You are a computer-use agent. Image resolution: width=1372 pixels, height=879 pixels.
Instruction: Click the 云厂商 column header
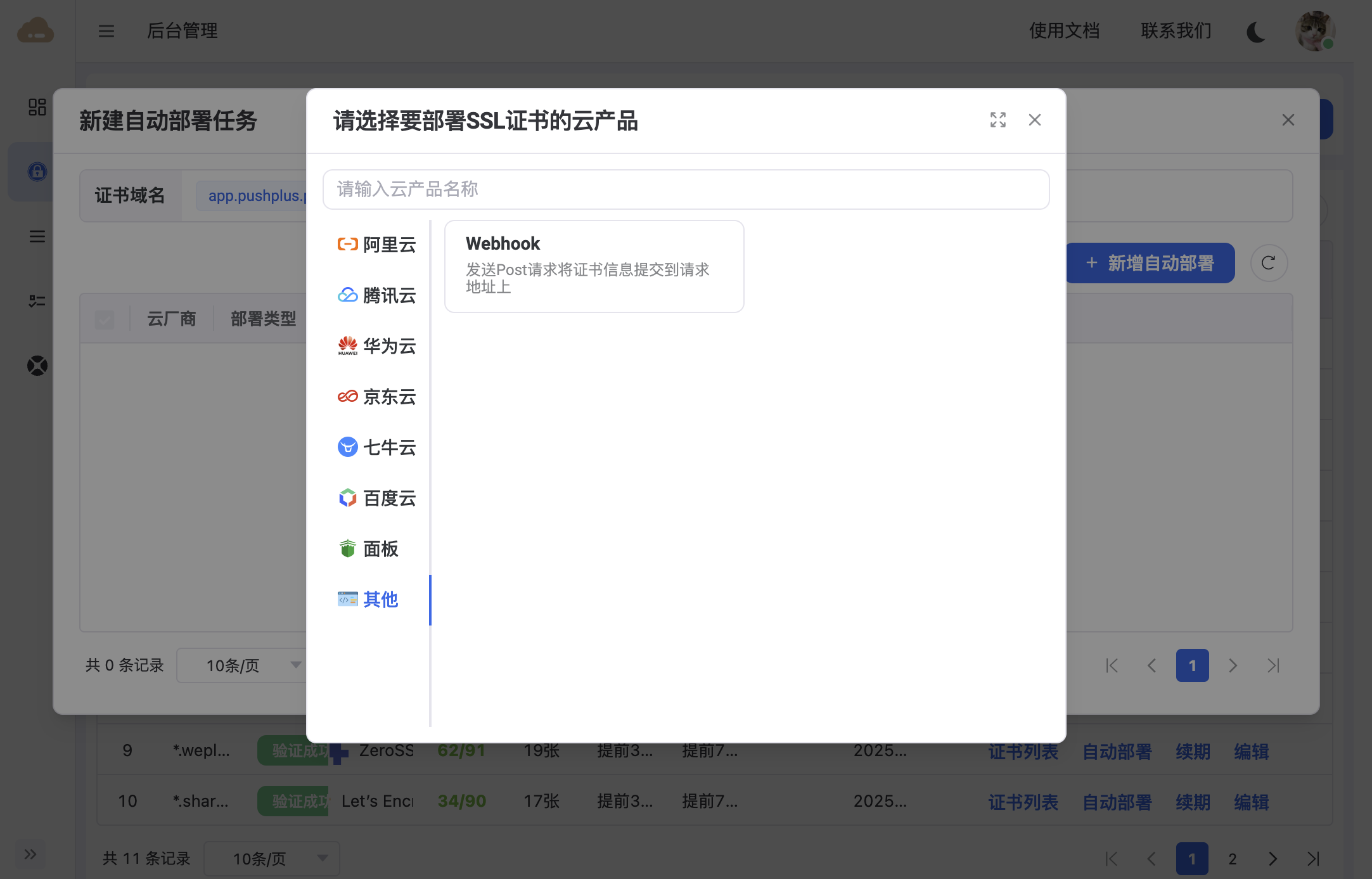(172, 319)
